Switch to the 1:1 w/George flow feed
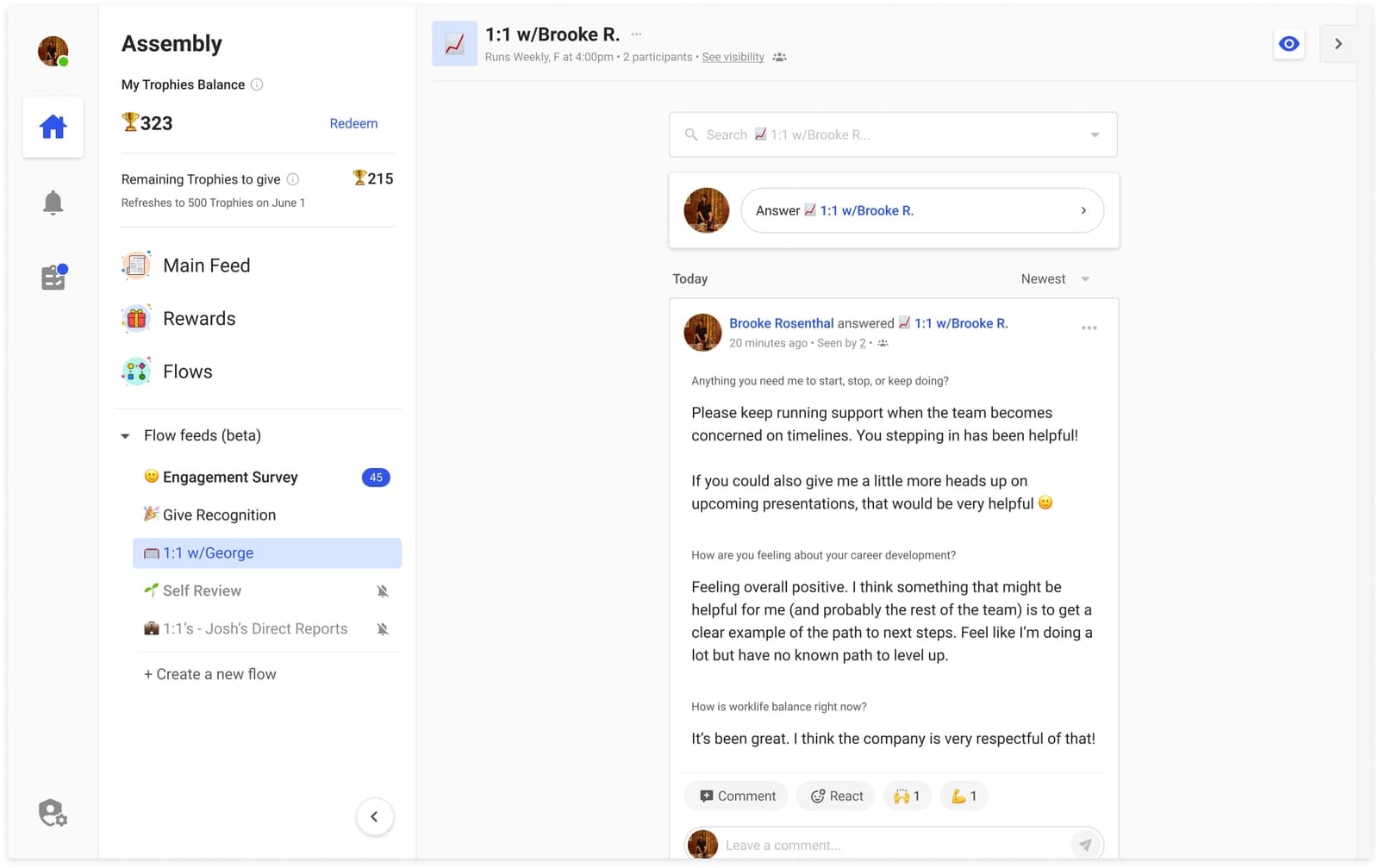1379x868 pixels. point(208,553)
